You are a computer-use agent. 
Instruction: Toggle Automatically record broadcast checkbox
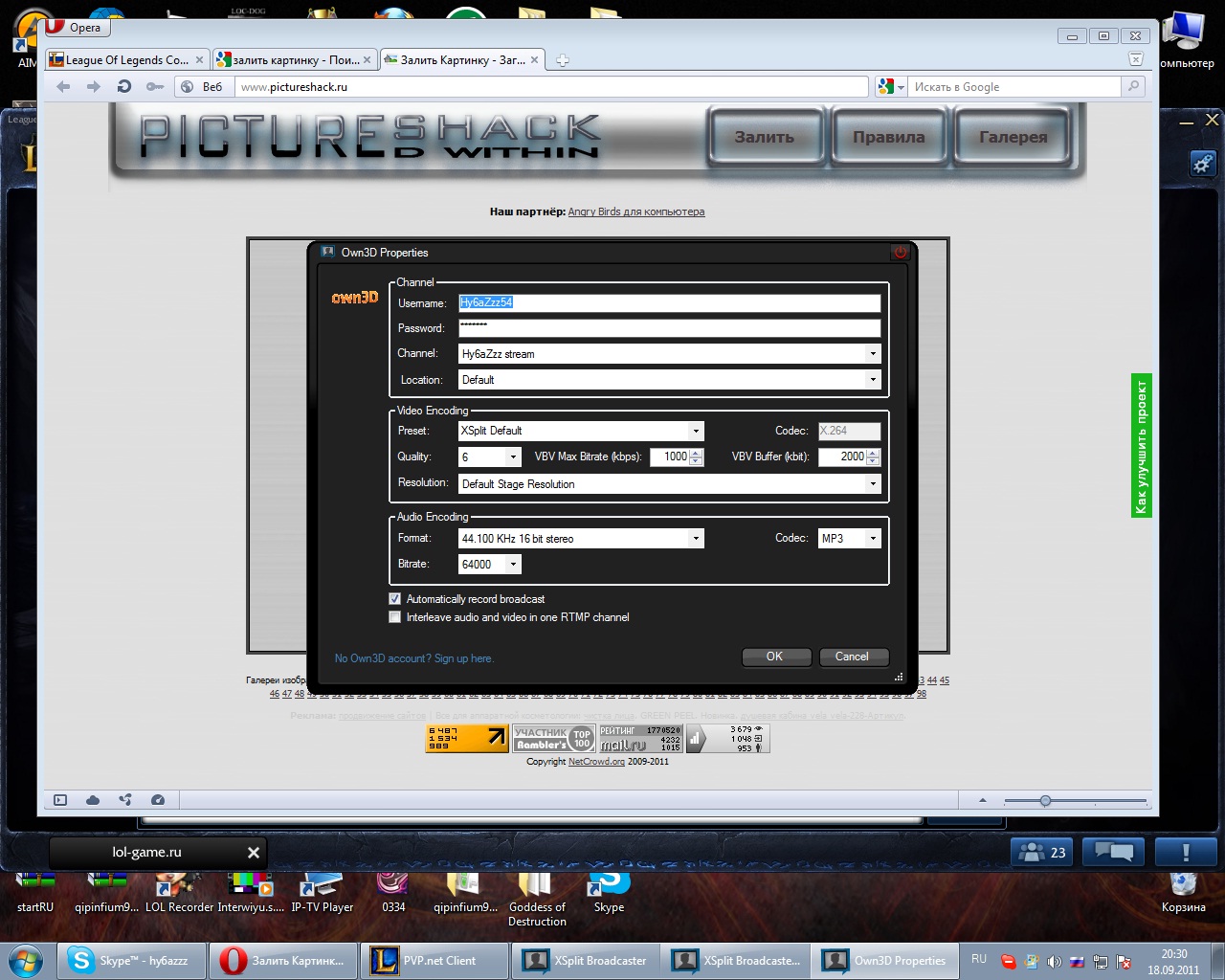click(x=394, y=598)
